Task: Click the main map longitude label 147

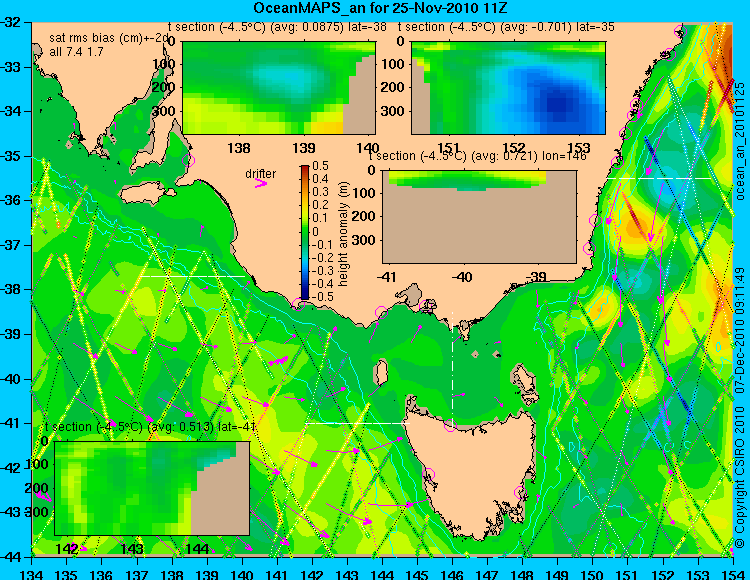Action: (x=487, y=574)
